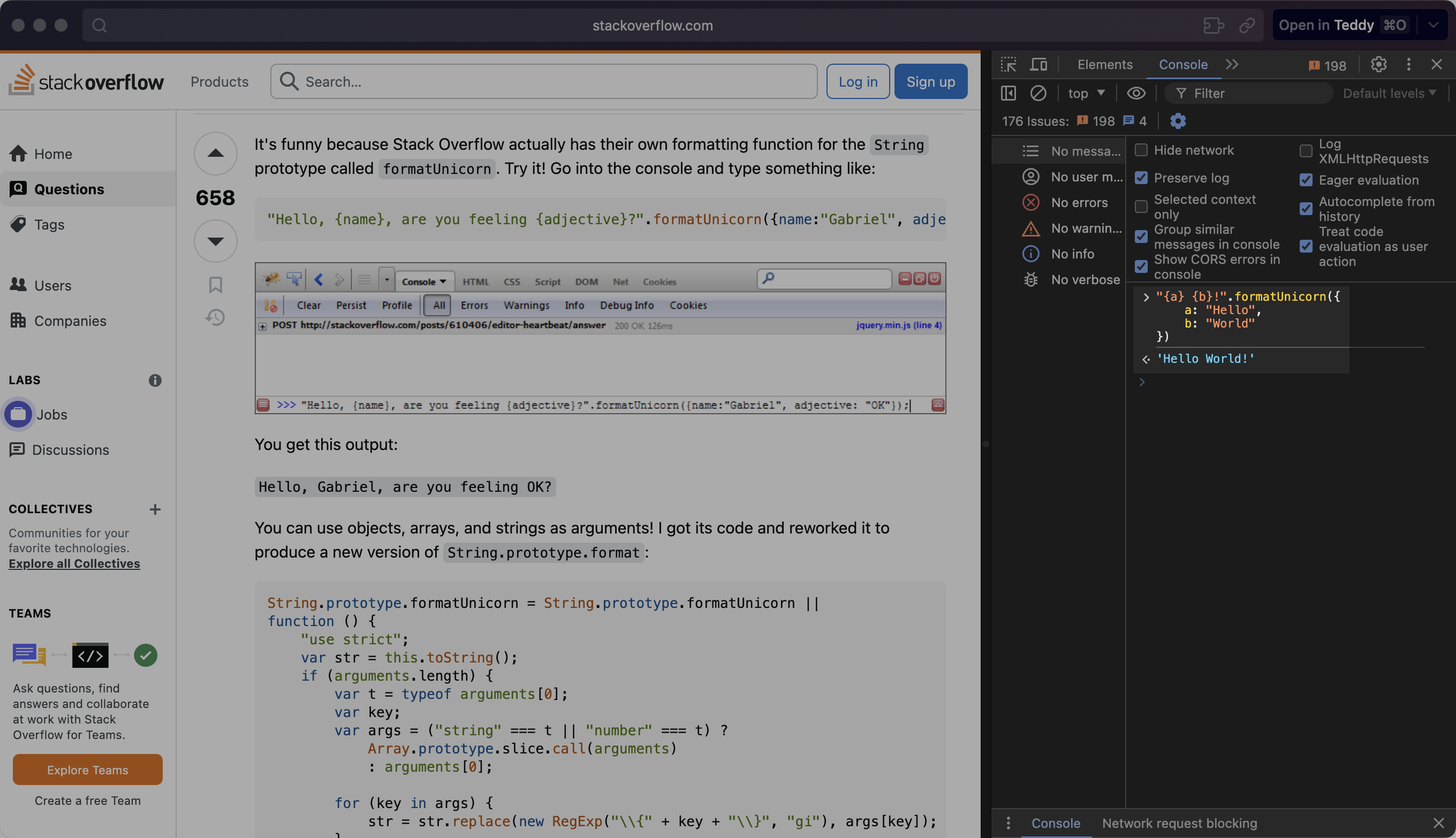The image size is (1456, 838).
Task: Toggle the left activity bar panel
Action: click(x=1008, y=93)
